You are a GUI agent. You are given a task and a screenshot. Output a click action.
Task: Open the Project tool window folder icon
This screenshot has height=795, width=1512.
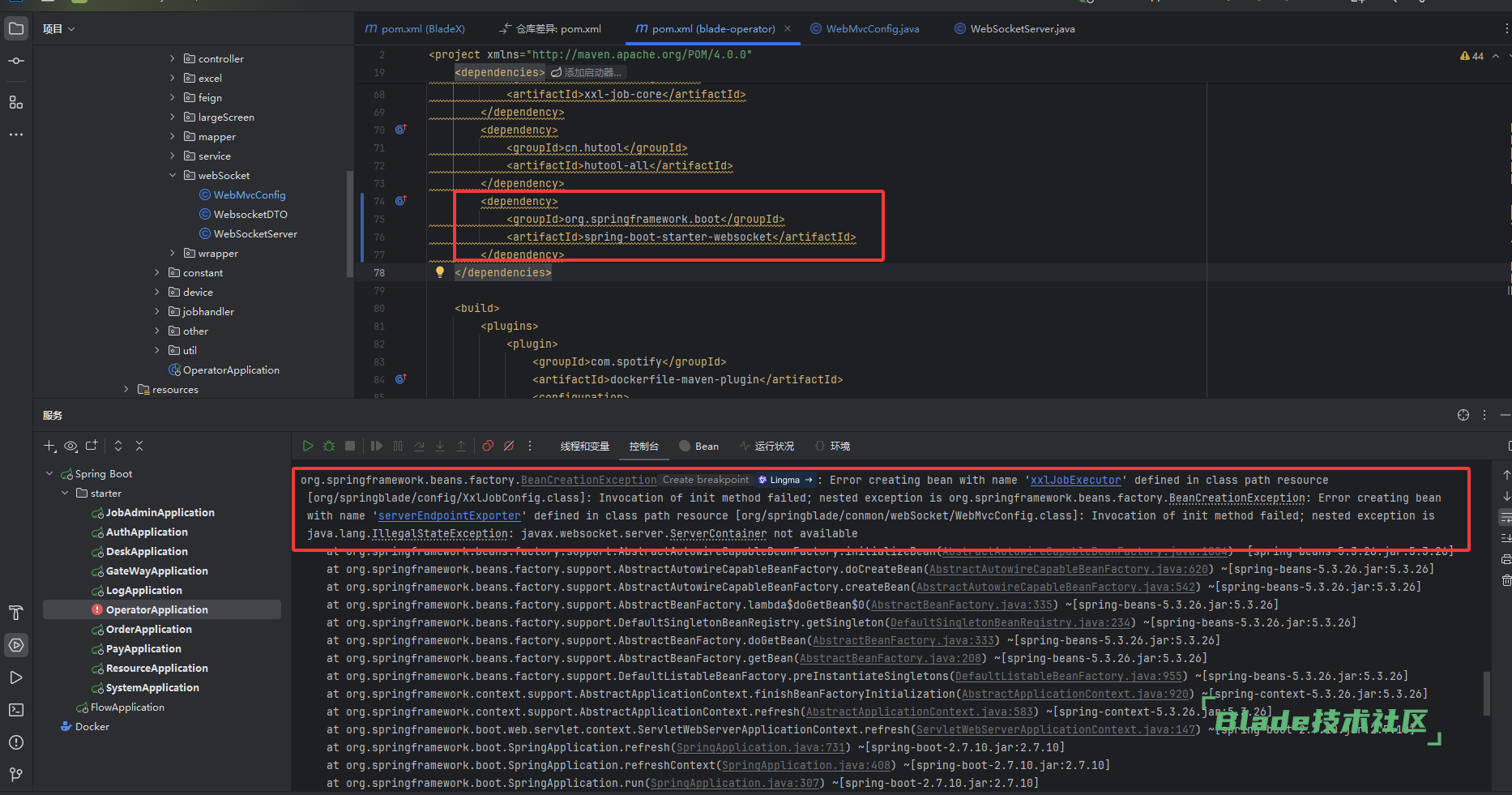pos(16,29)
